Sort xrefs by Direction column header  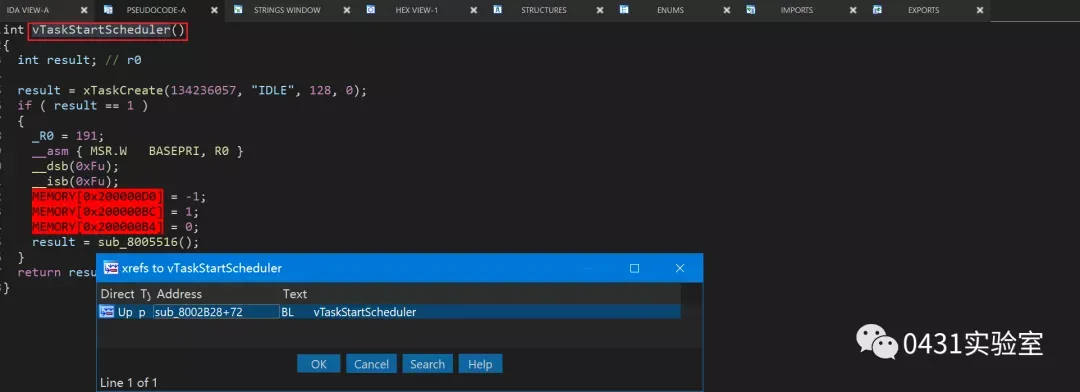tap(117, 294)
